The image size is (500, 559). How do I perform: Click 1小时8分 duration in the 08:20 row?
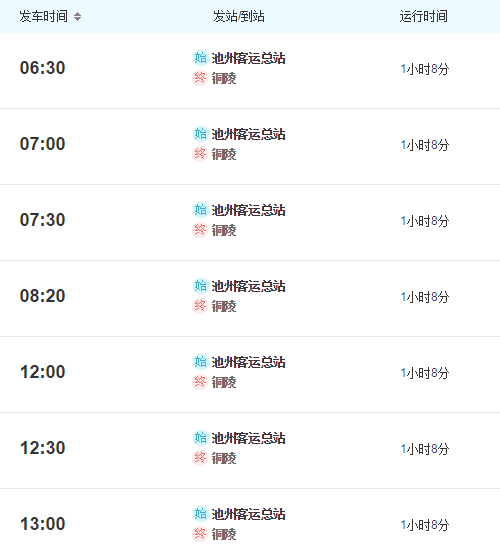(425, 297)
